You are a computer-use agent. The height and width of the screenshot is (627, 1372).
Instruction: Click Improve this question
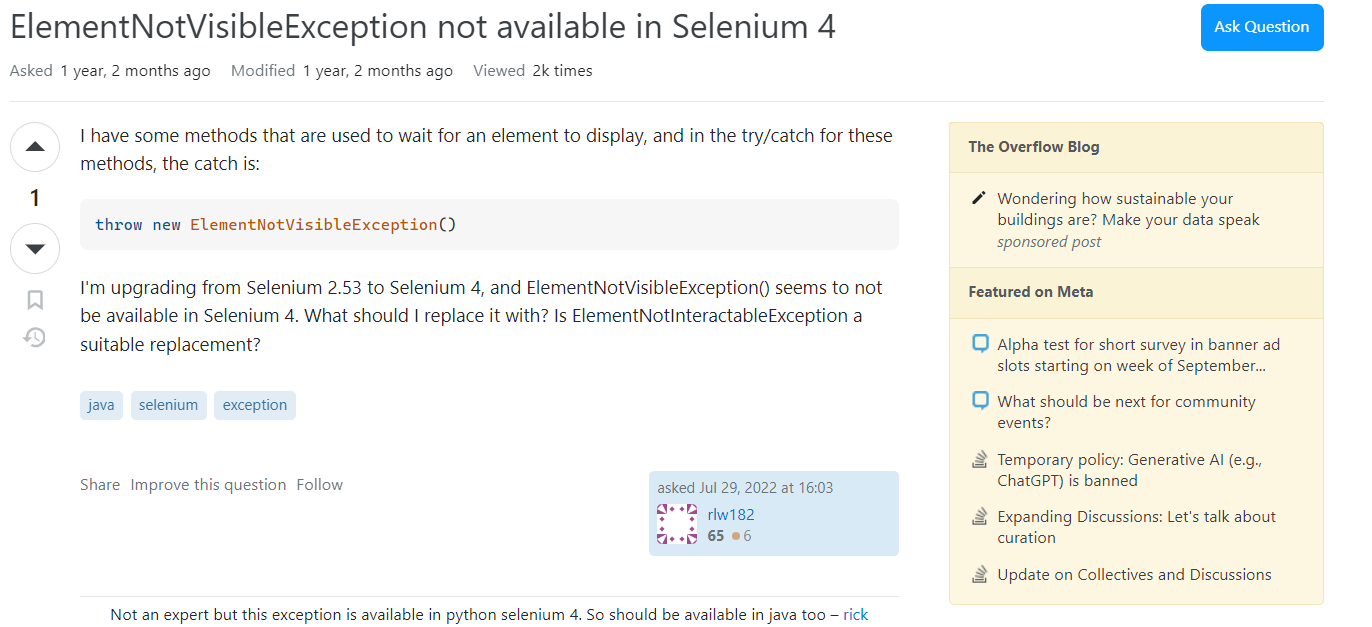pos(208,485)
